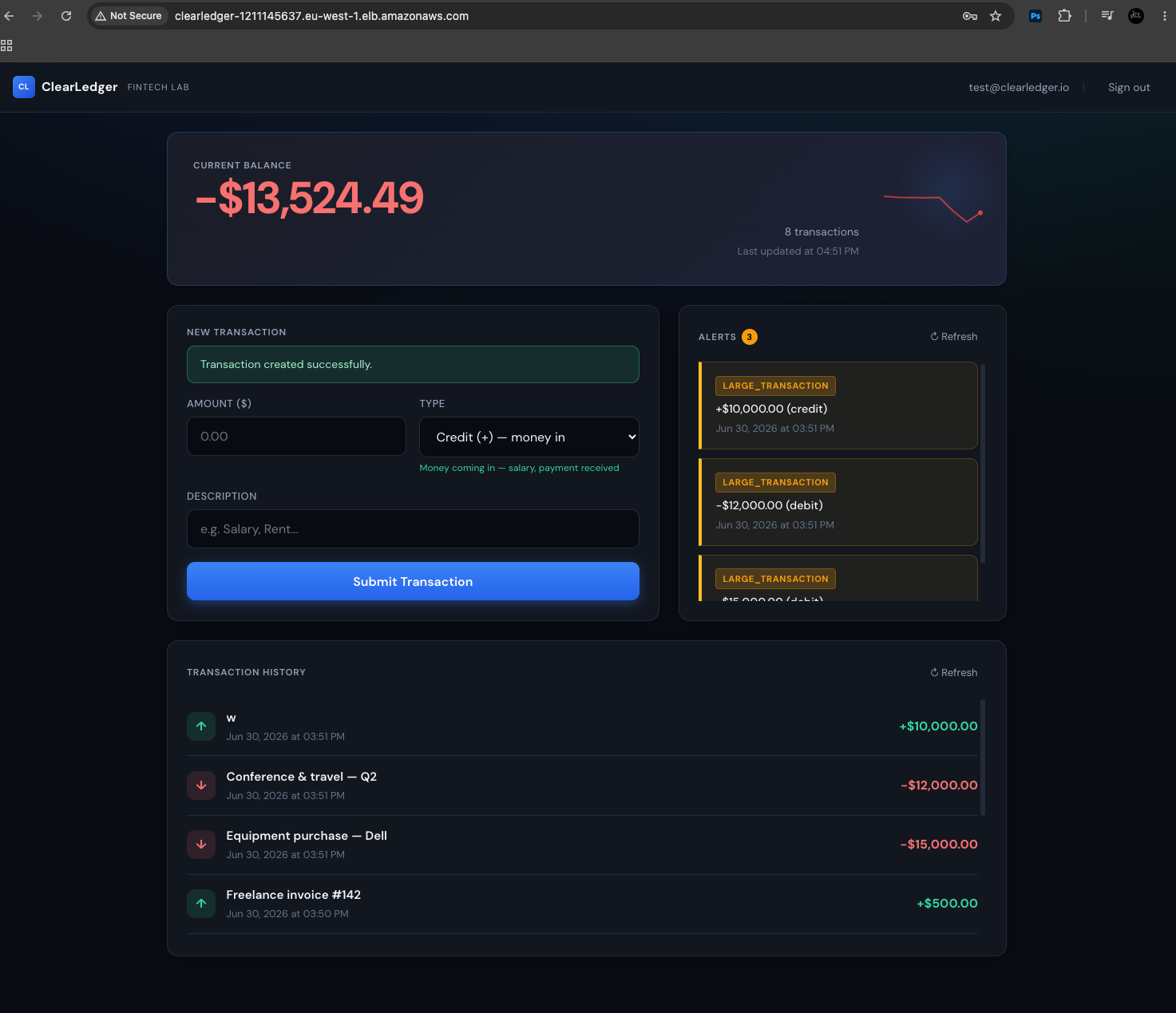Click the alert text '-$12,000.00 (debit)'
This screenshot has width=1176, height=1013.
click(769, 505)
